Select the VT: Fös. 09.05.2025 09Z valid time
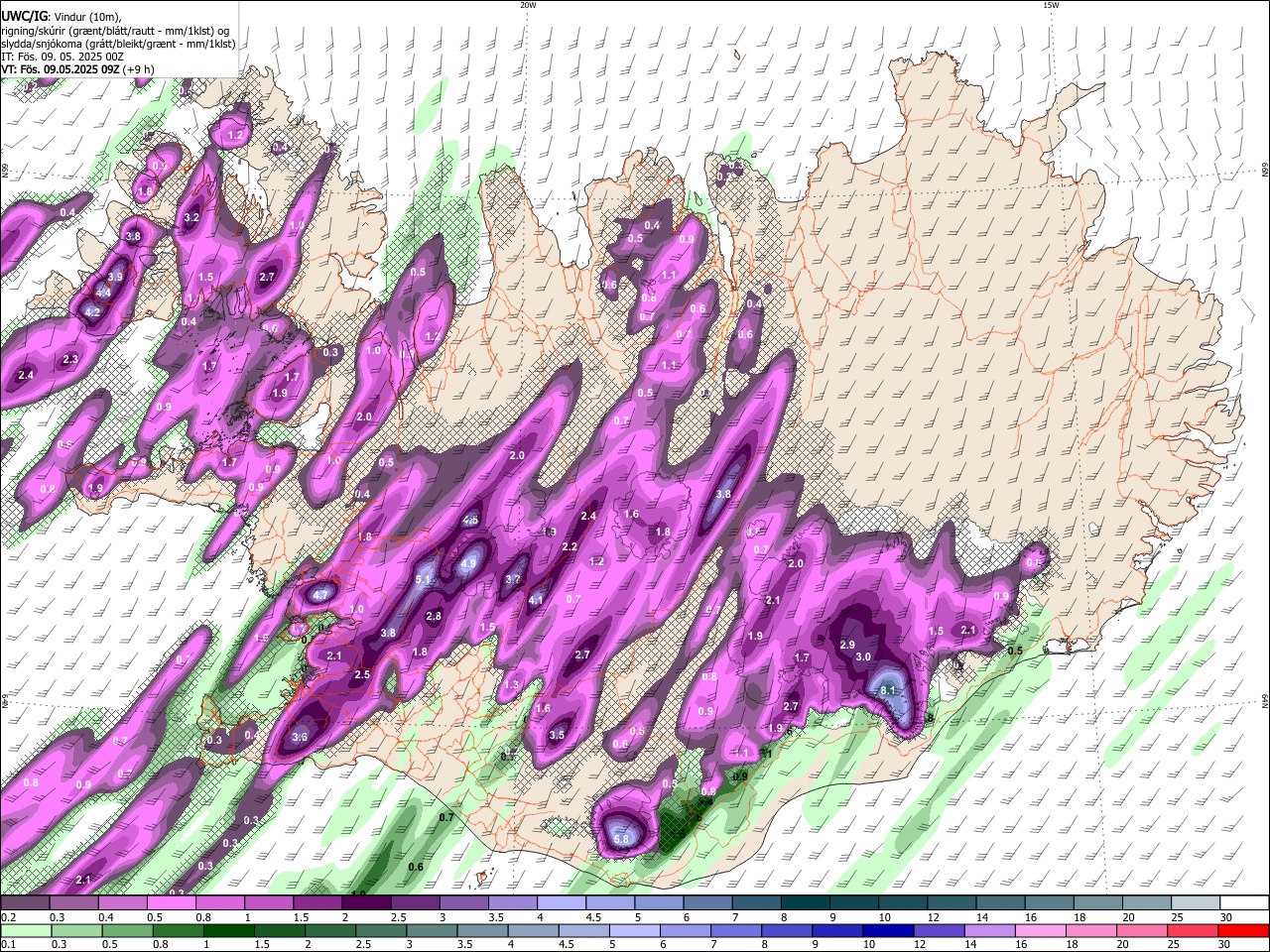The image size is (1270, 952). 61,69
